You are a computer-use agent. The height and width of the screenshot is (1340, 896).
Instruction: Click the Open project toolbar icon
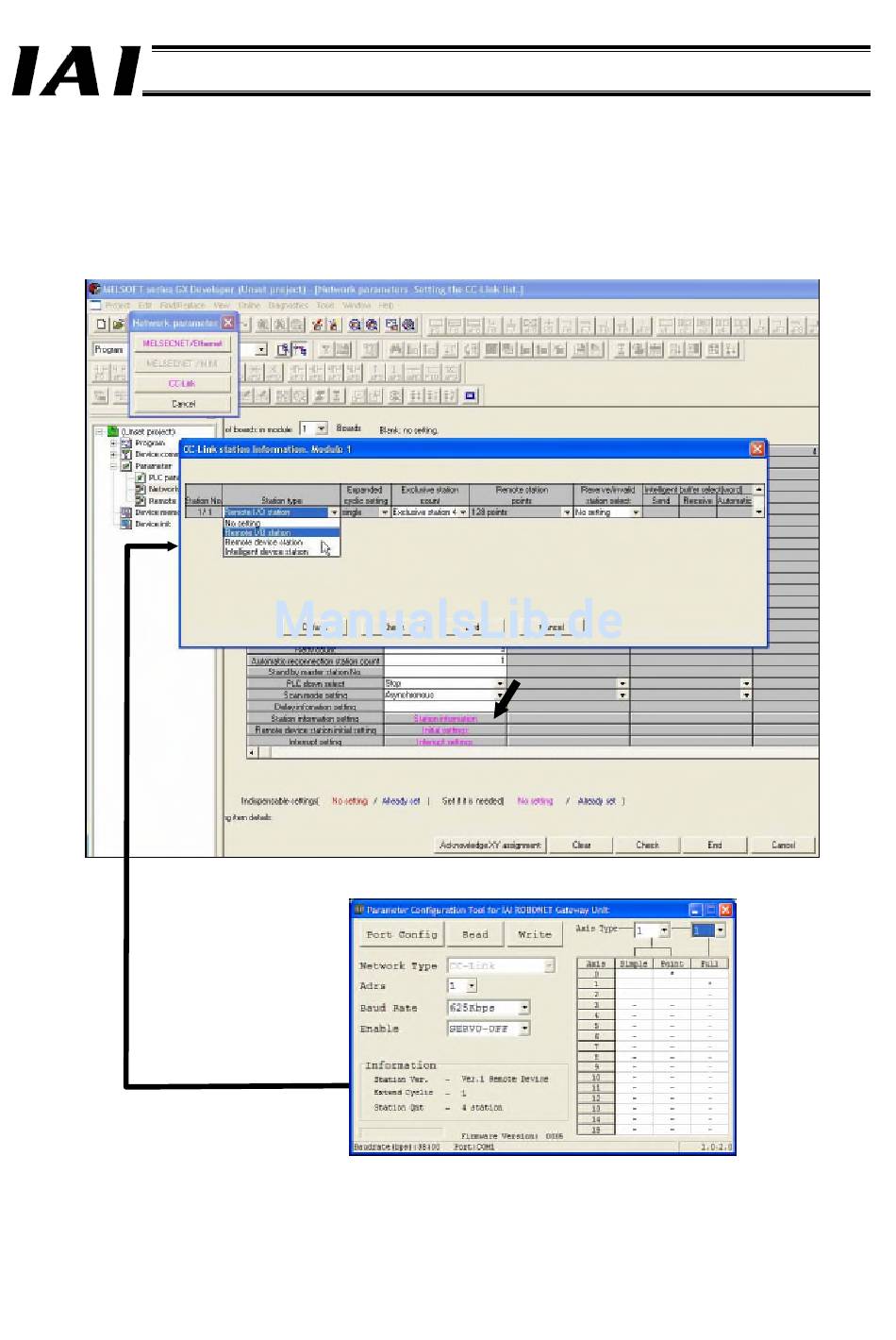(118, 324)
